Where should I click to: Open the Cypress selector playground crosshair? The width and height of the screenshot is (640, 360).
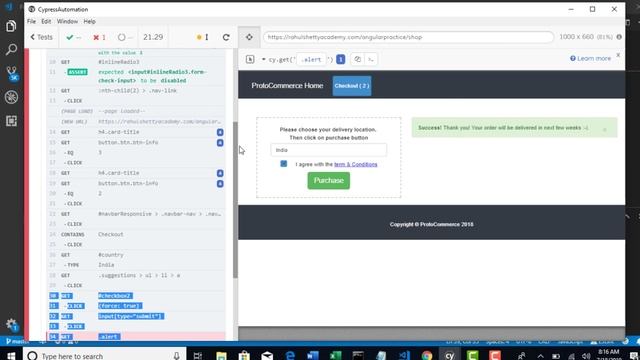[249, 37]
